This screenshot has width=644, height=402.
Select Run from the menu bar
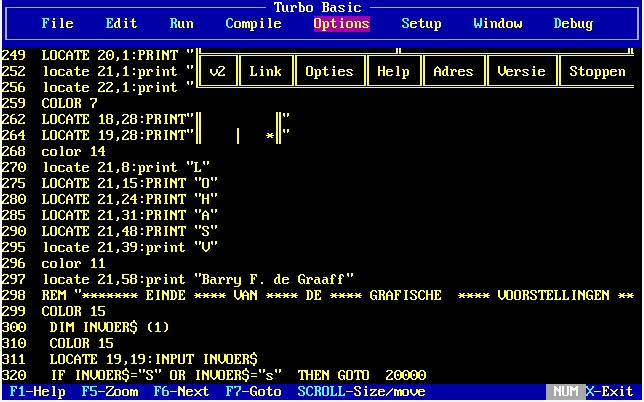[x=181, y=23]
